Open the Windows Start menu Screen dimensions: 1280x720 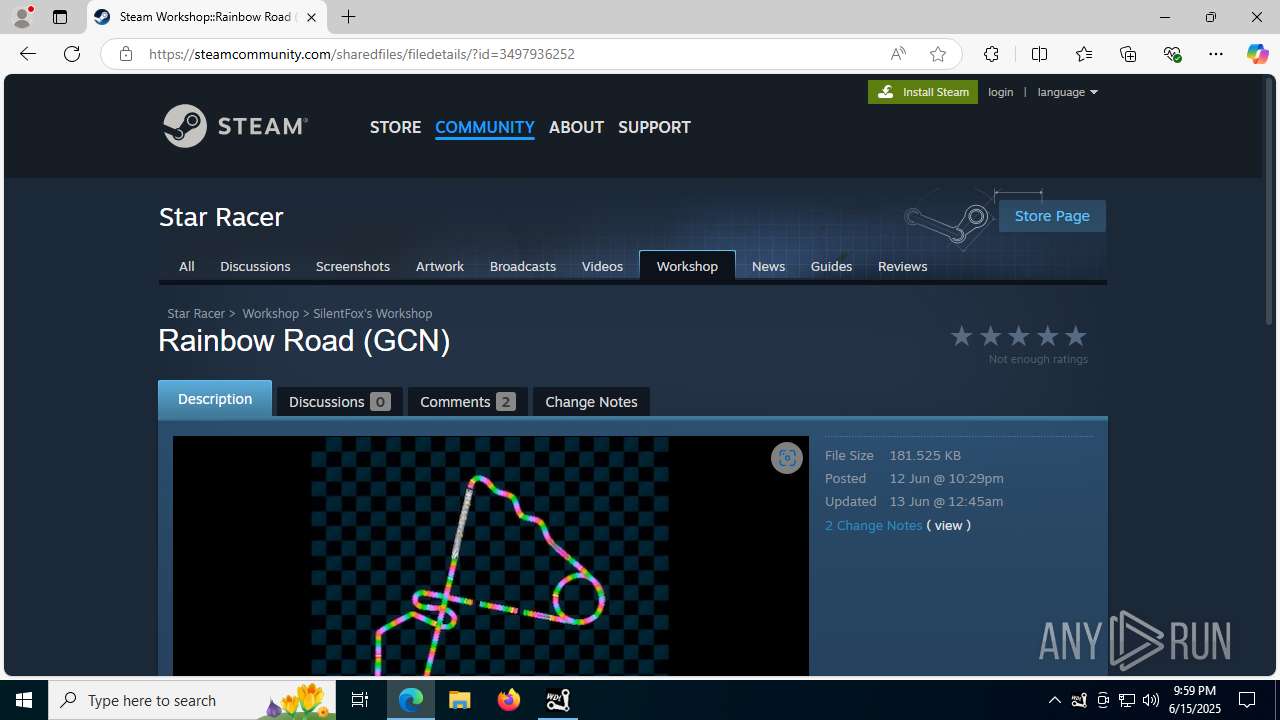tap(24, 700)
